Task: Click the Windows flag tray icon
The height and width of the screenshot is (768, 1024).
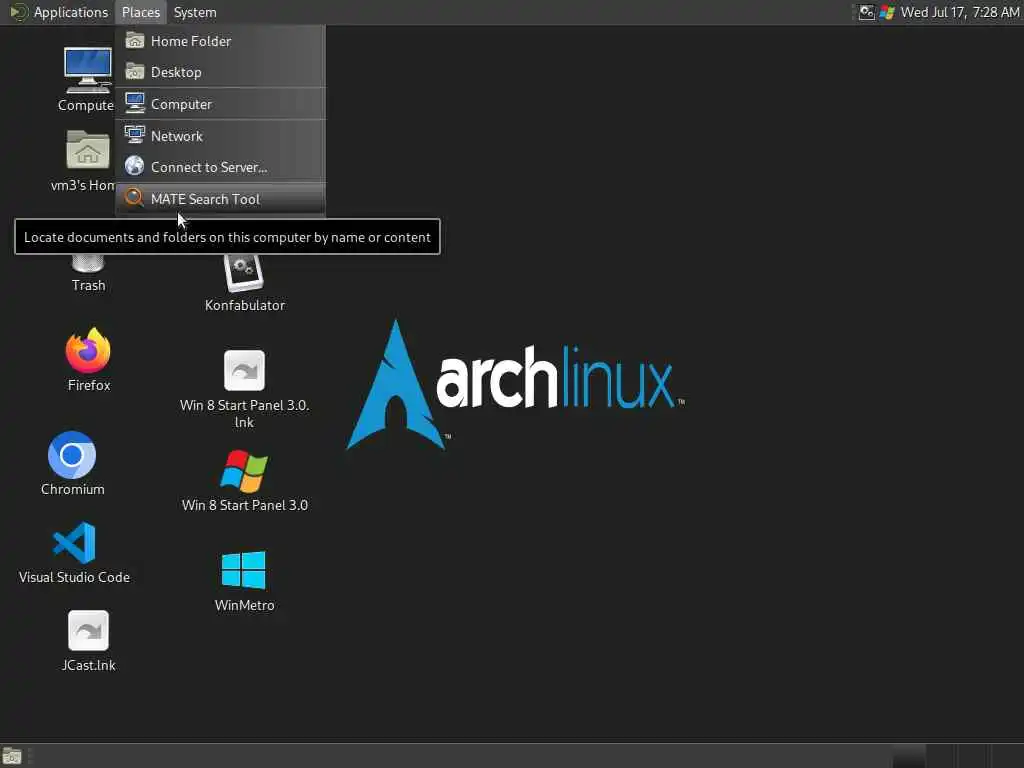Action: click(x=886, y=12)
